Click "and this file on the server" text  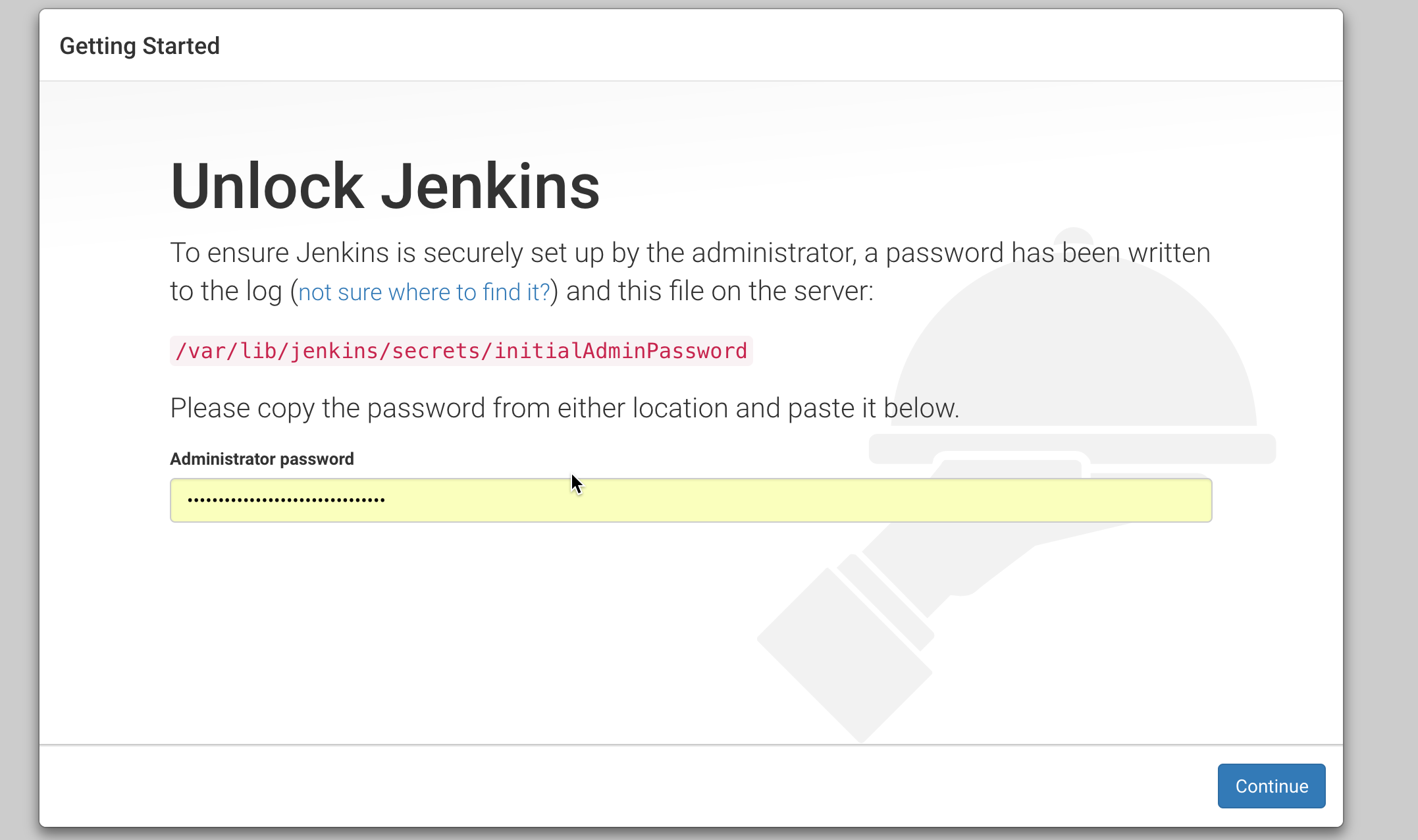pyautogui.click(x=719, y=292)
